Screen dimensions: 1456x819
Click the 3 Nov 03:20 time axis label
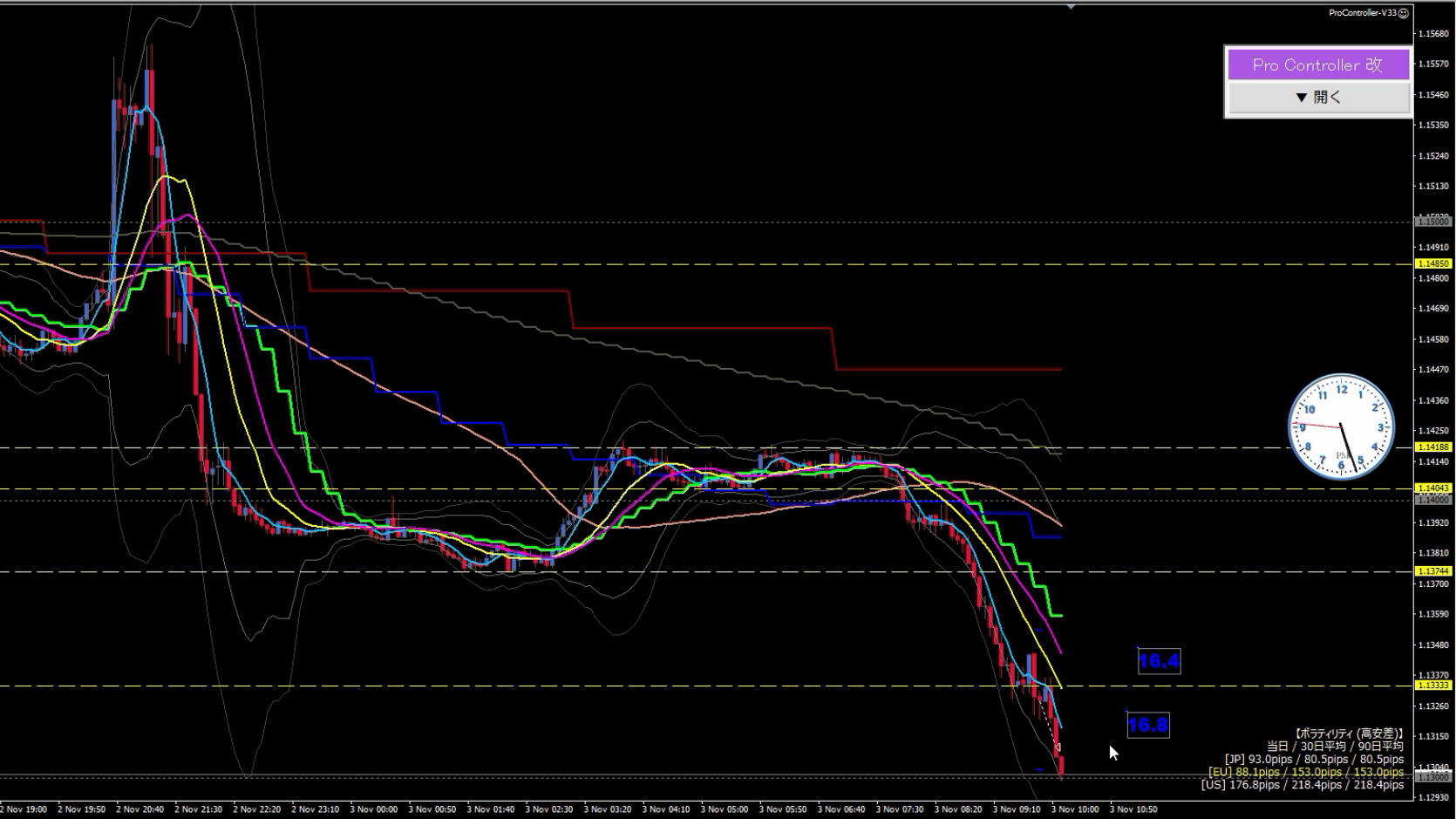click(x=608, y=809)
